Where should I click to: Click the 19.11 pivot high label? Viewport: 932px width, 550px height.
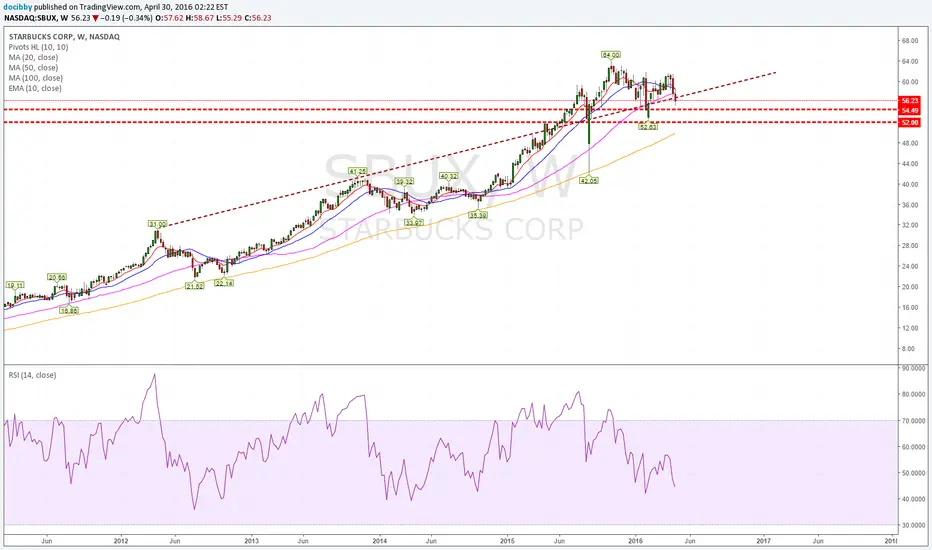tap(15, 285)
